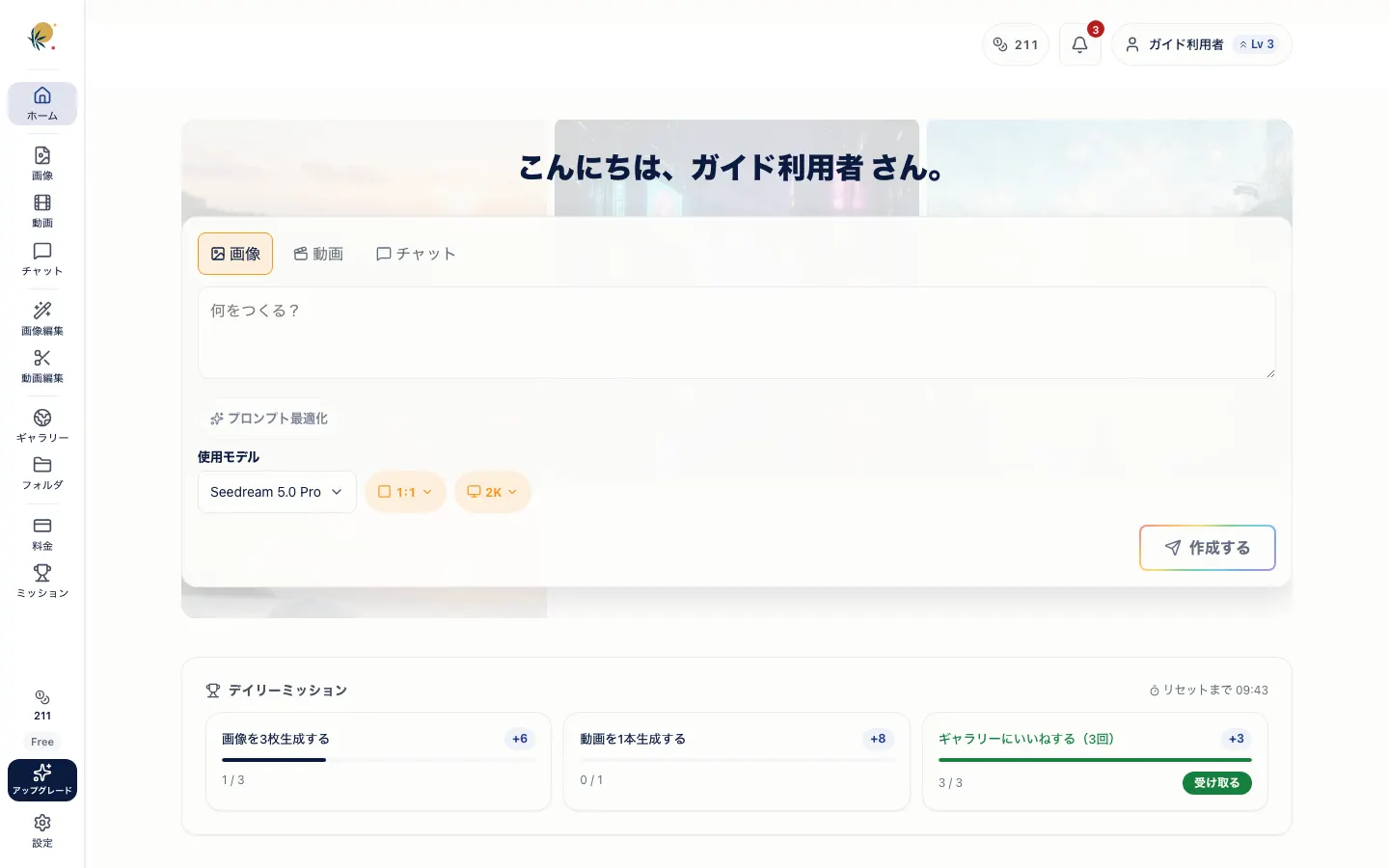Open the 動画 page from the sidebar
Viewport: 1389px width, 868px height.
coord(42,211)
